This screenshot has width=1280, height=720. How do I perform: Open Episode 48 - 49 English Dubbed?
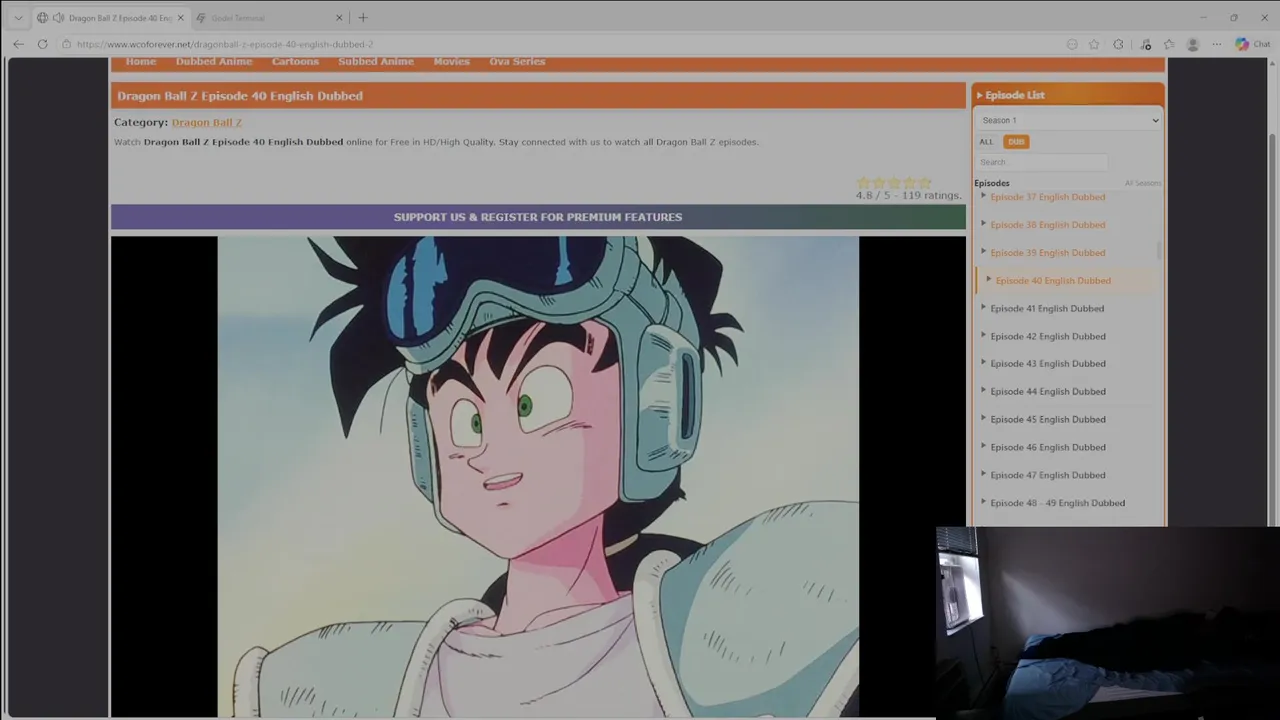(1057, 503)
